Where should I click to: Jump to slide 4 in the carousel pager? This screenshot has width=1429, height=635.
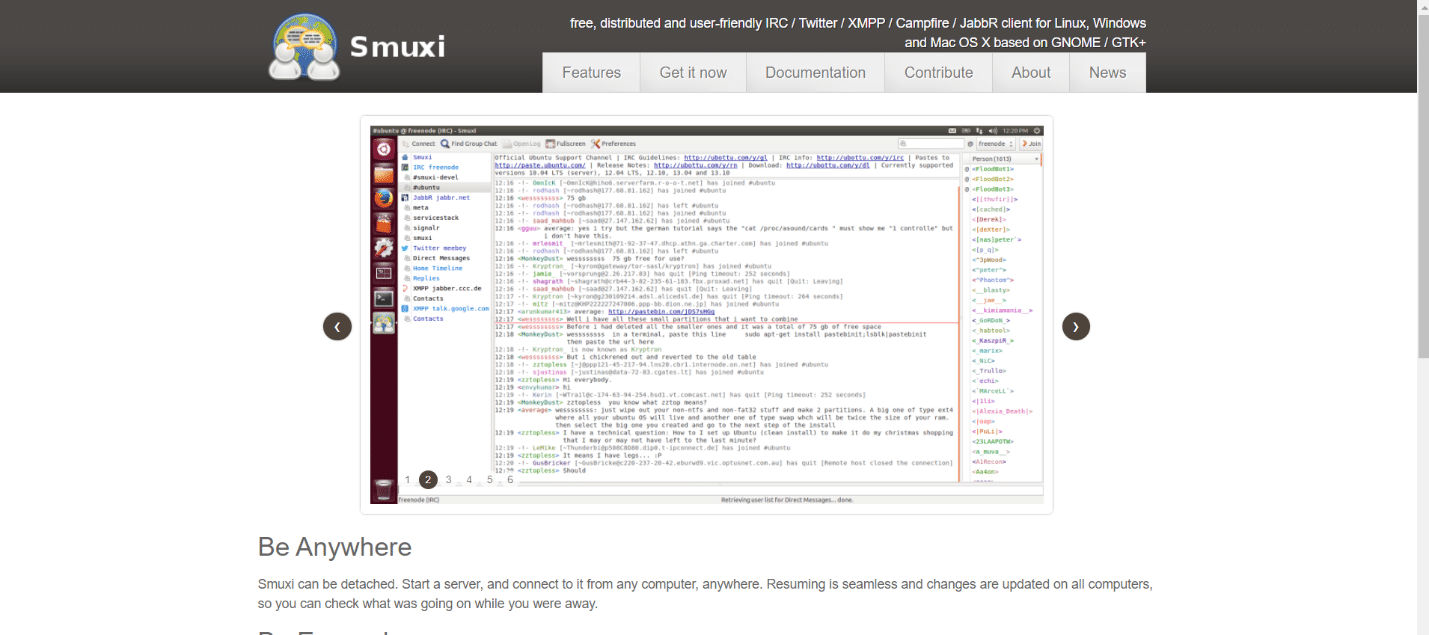pos(469,480)
